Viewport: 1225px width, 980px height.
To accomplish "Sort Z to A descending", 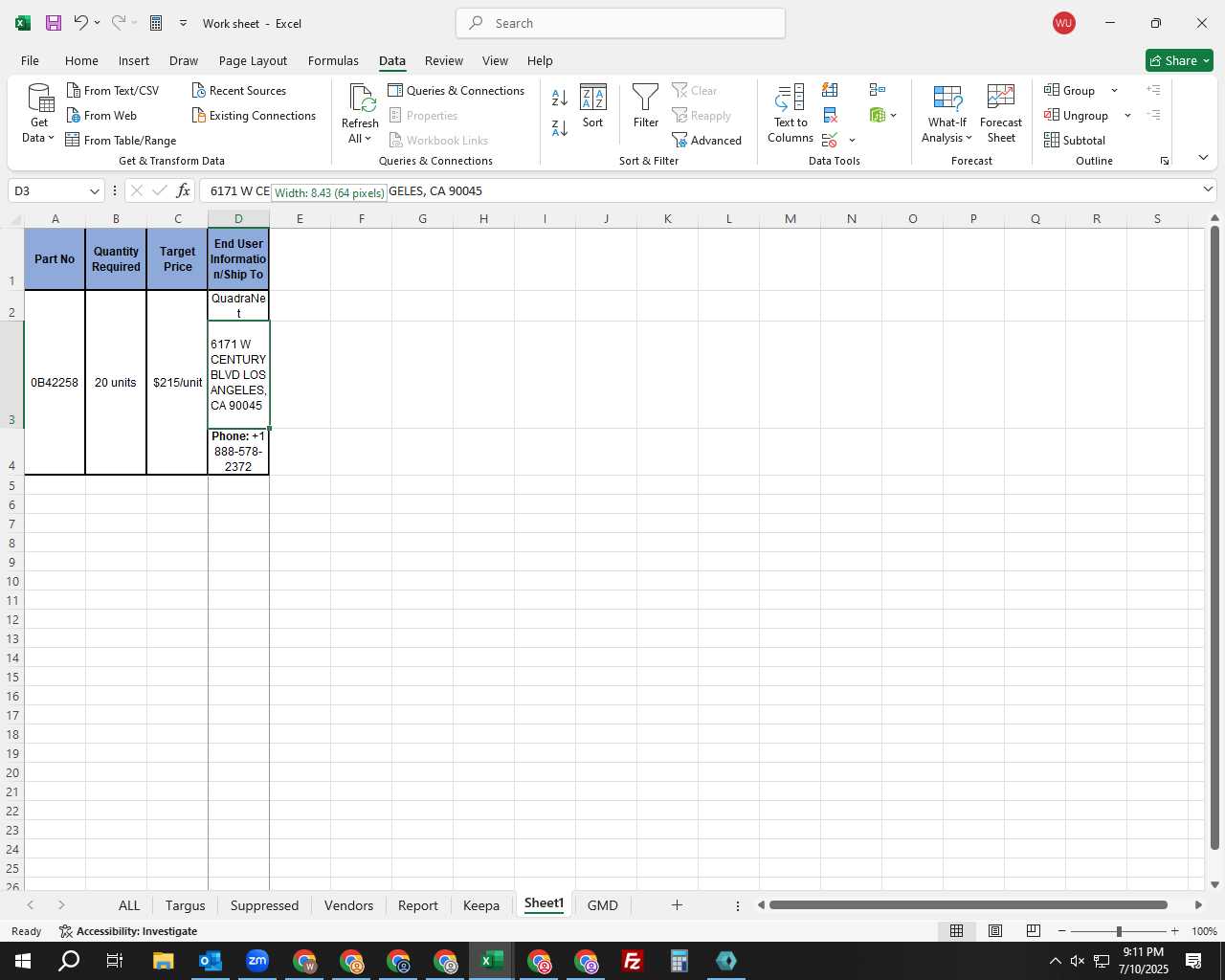I will point(560,127).
